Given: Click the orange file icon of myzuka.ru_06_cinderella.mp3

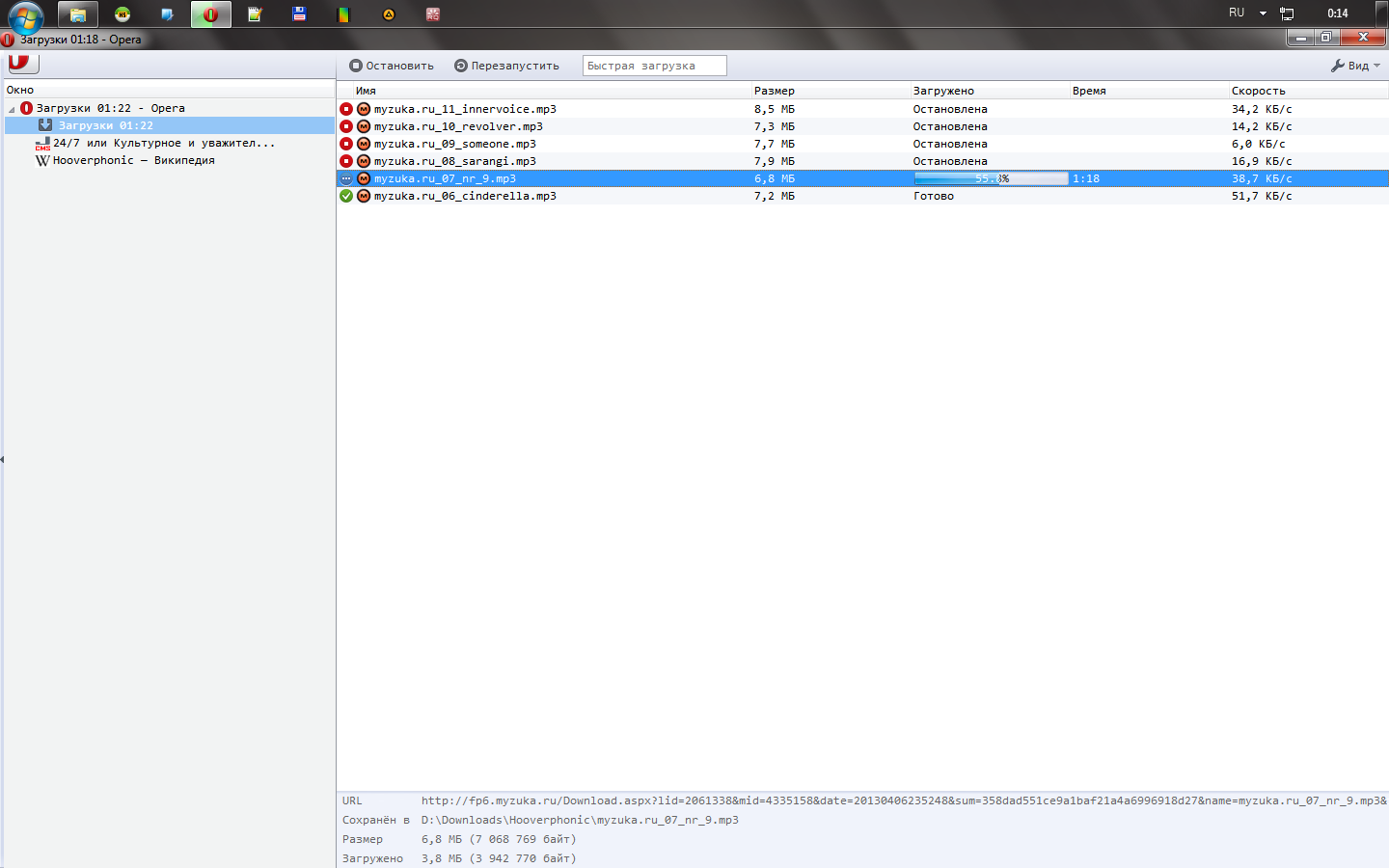Looking at the screenshot, I should pyautogui.click(x=364, y=196).
